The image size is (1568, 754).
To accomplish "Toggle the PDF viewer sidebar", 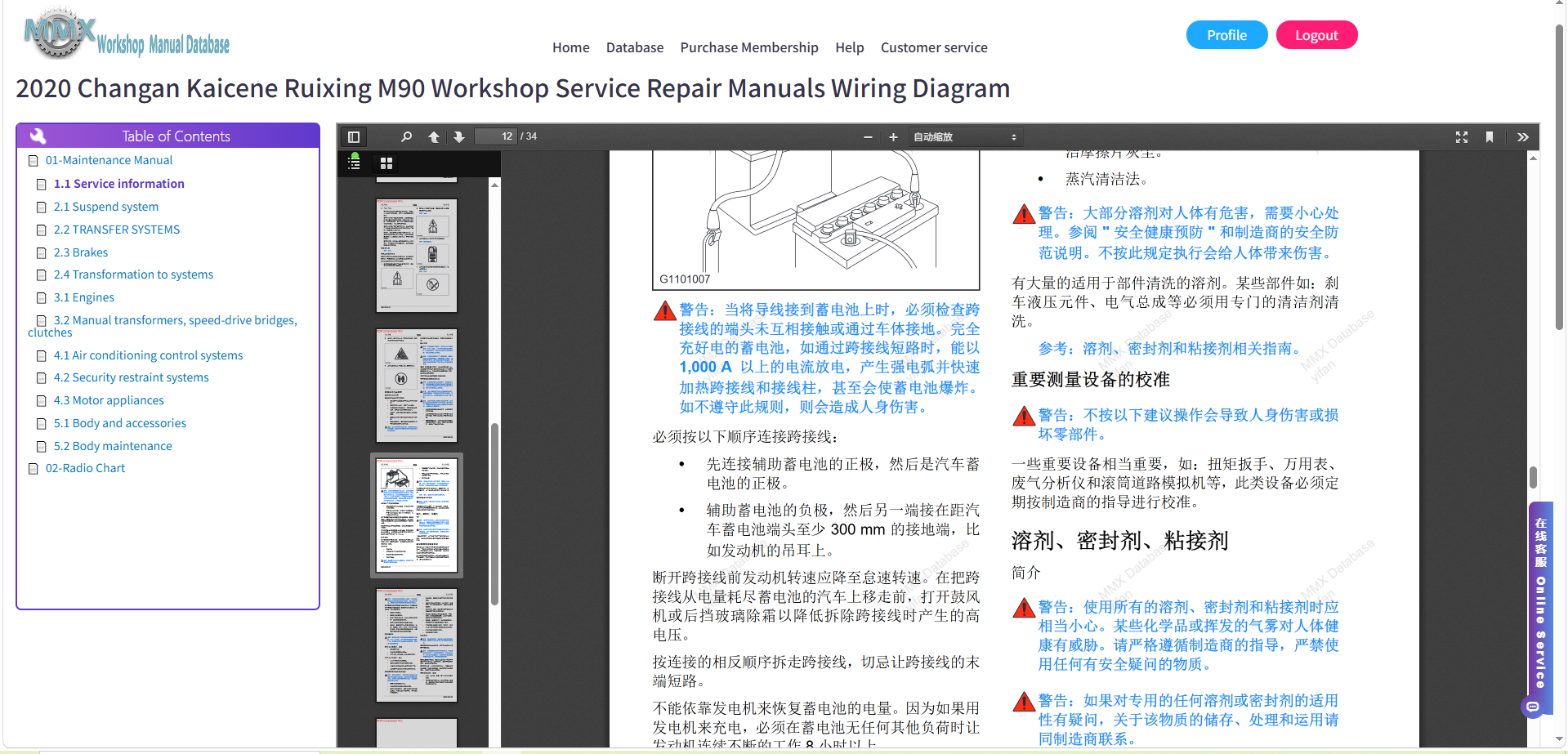I will [x=354, y=137].
